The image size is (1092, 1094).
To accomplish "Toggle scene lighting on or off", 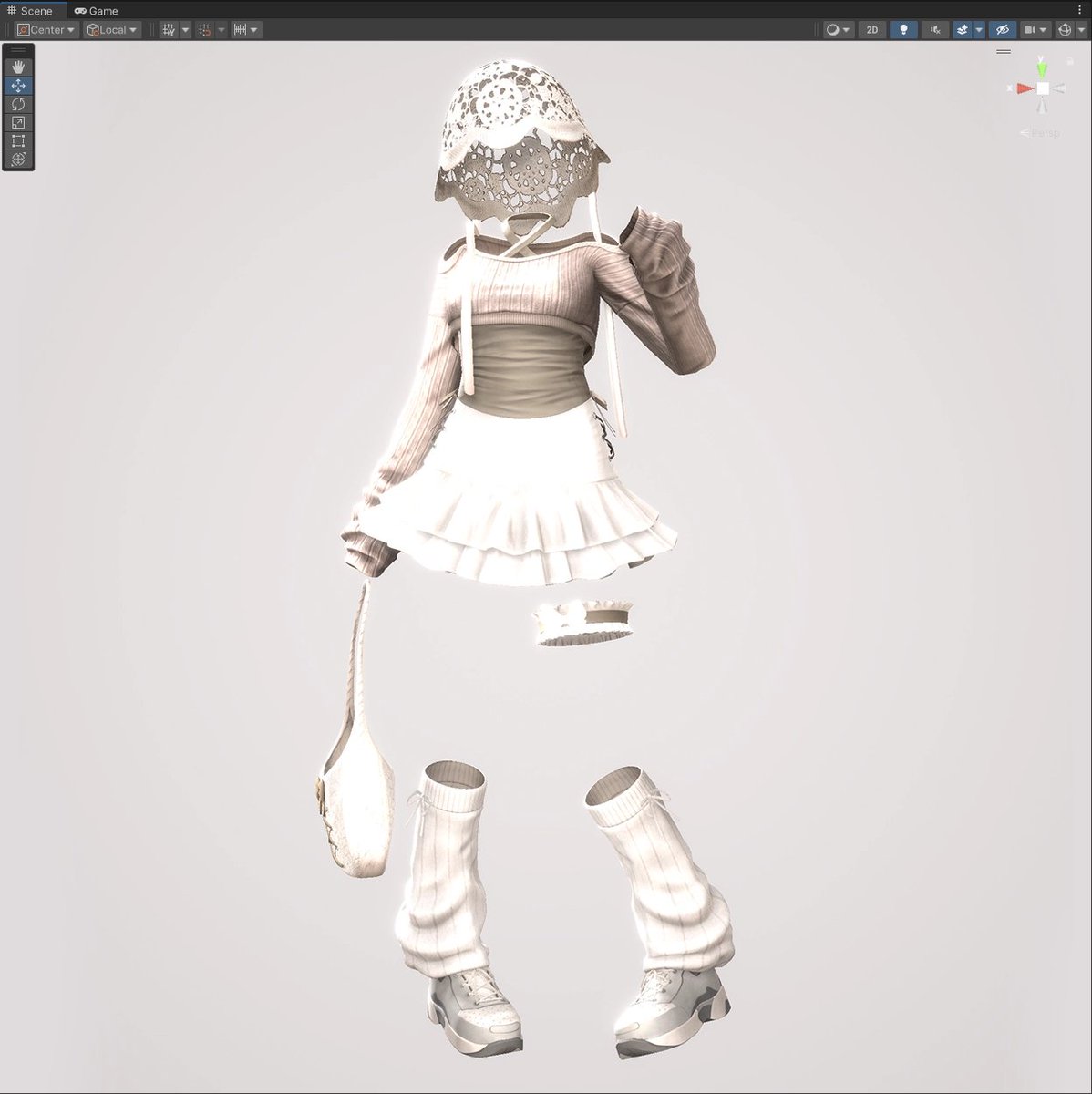I will 903,30.
